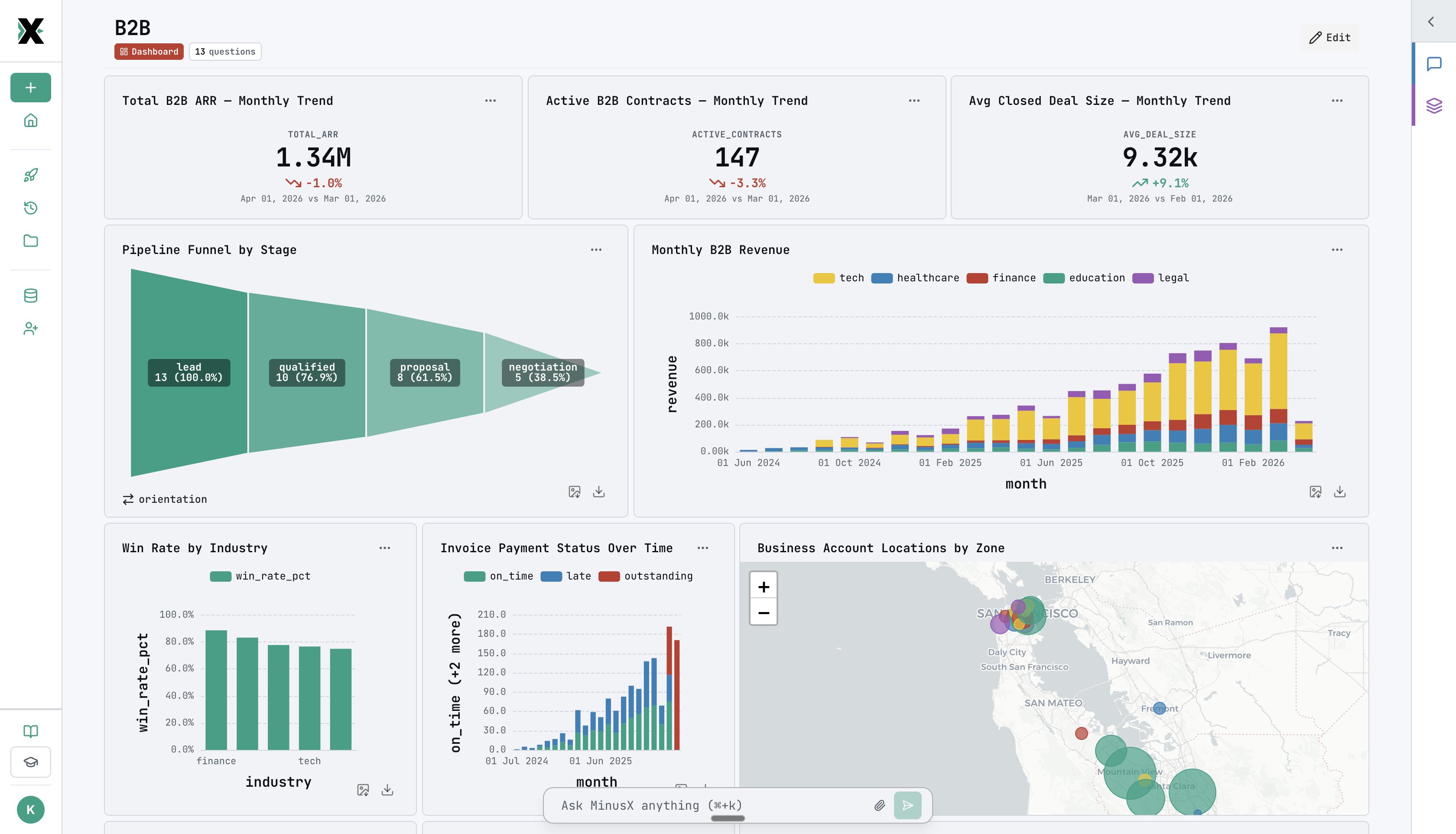
Task: Open the purple layers icon
Action: 1434,105
